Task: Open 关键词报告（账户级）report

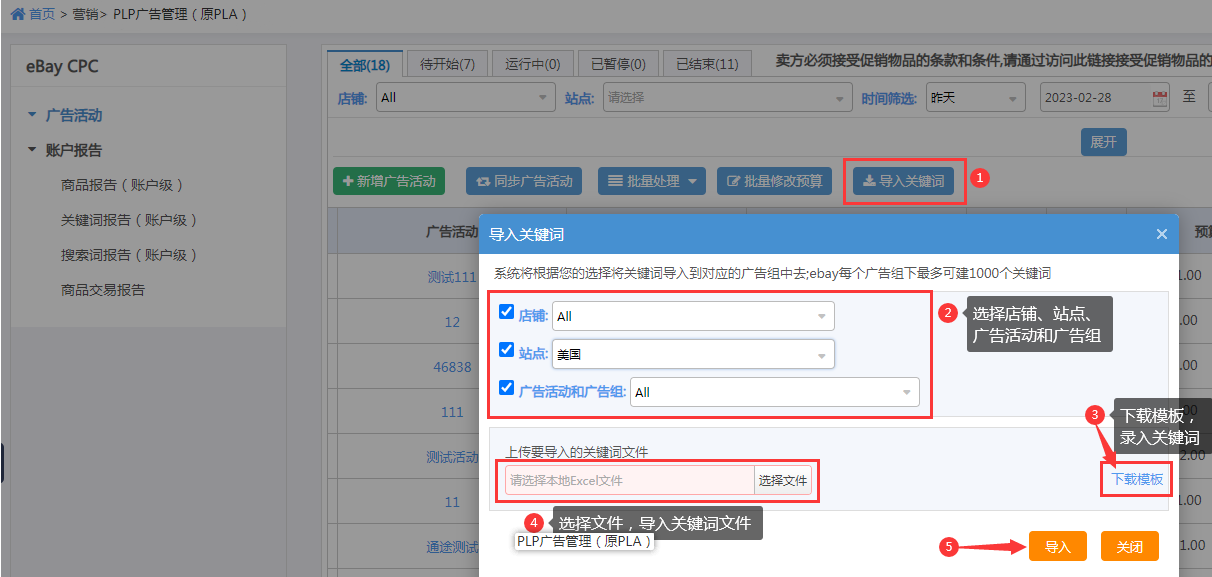Action: [129, 220]
